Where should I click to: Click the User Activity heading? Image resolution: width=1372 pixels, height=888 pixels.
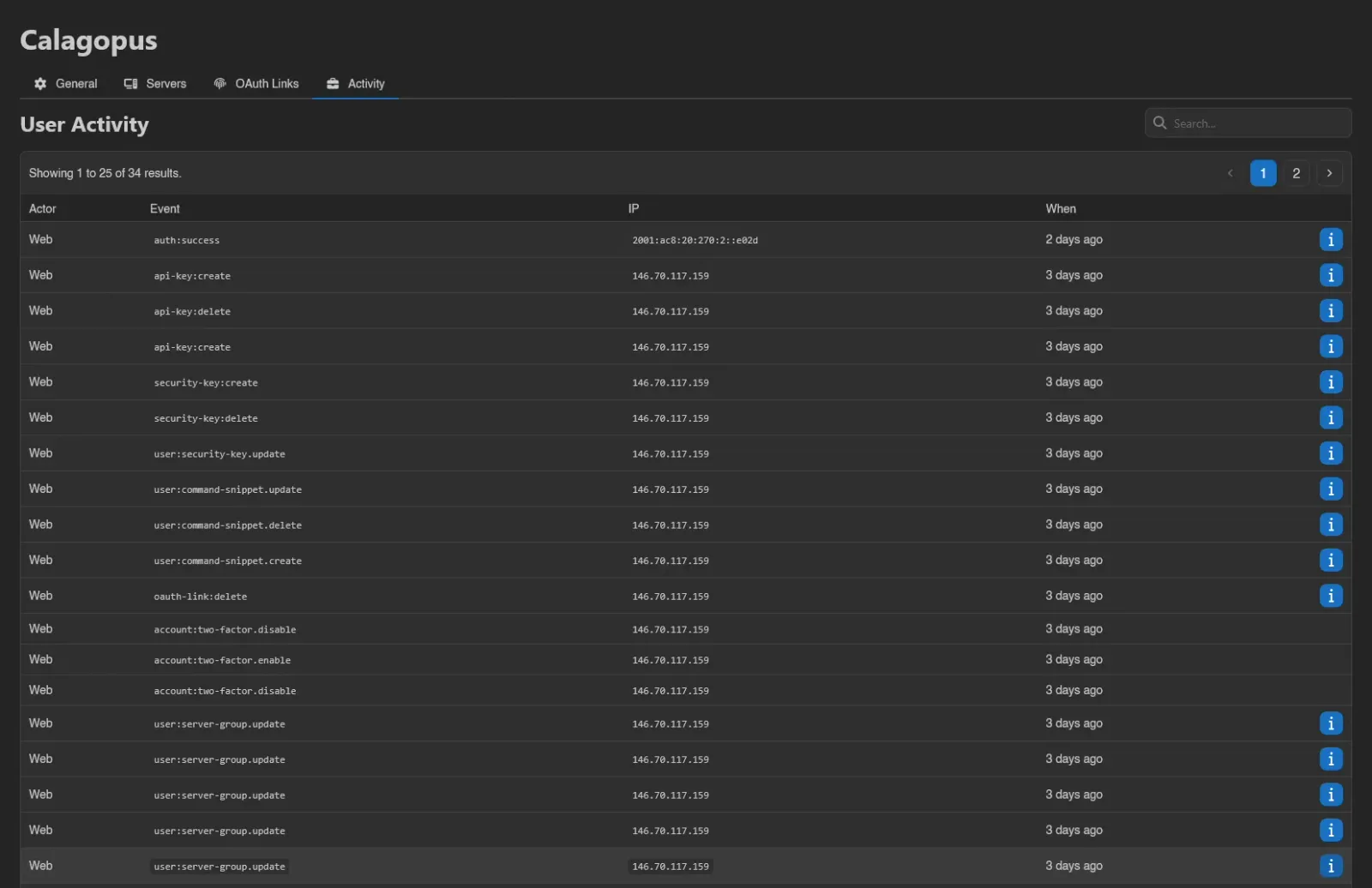click(x=84, y=125)
